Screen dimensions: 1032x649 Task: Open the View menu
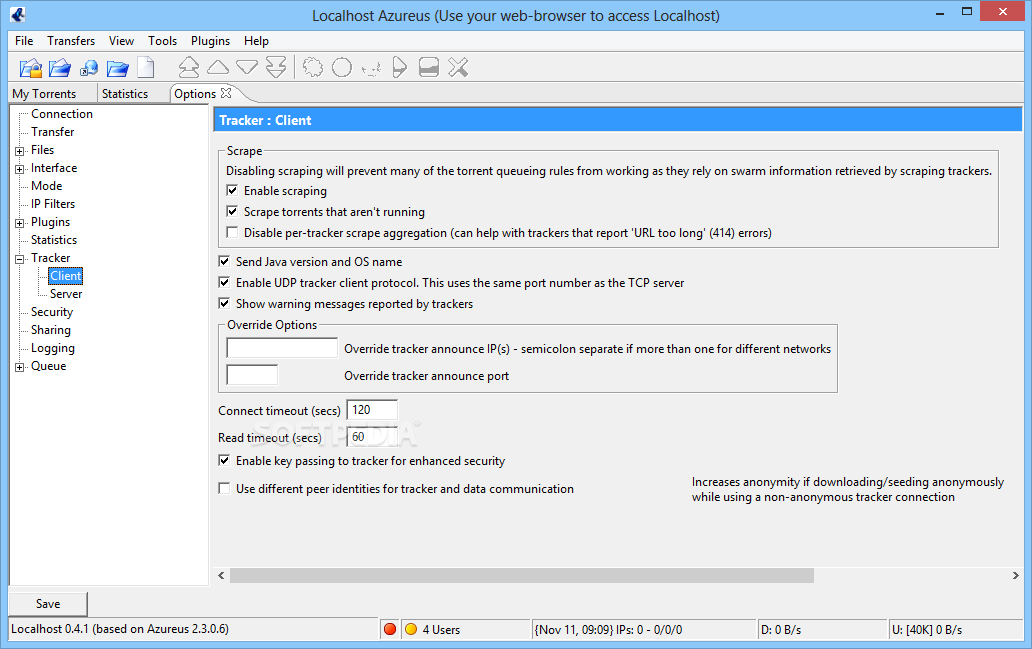121,41
